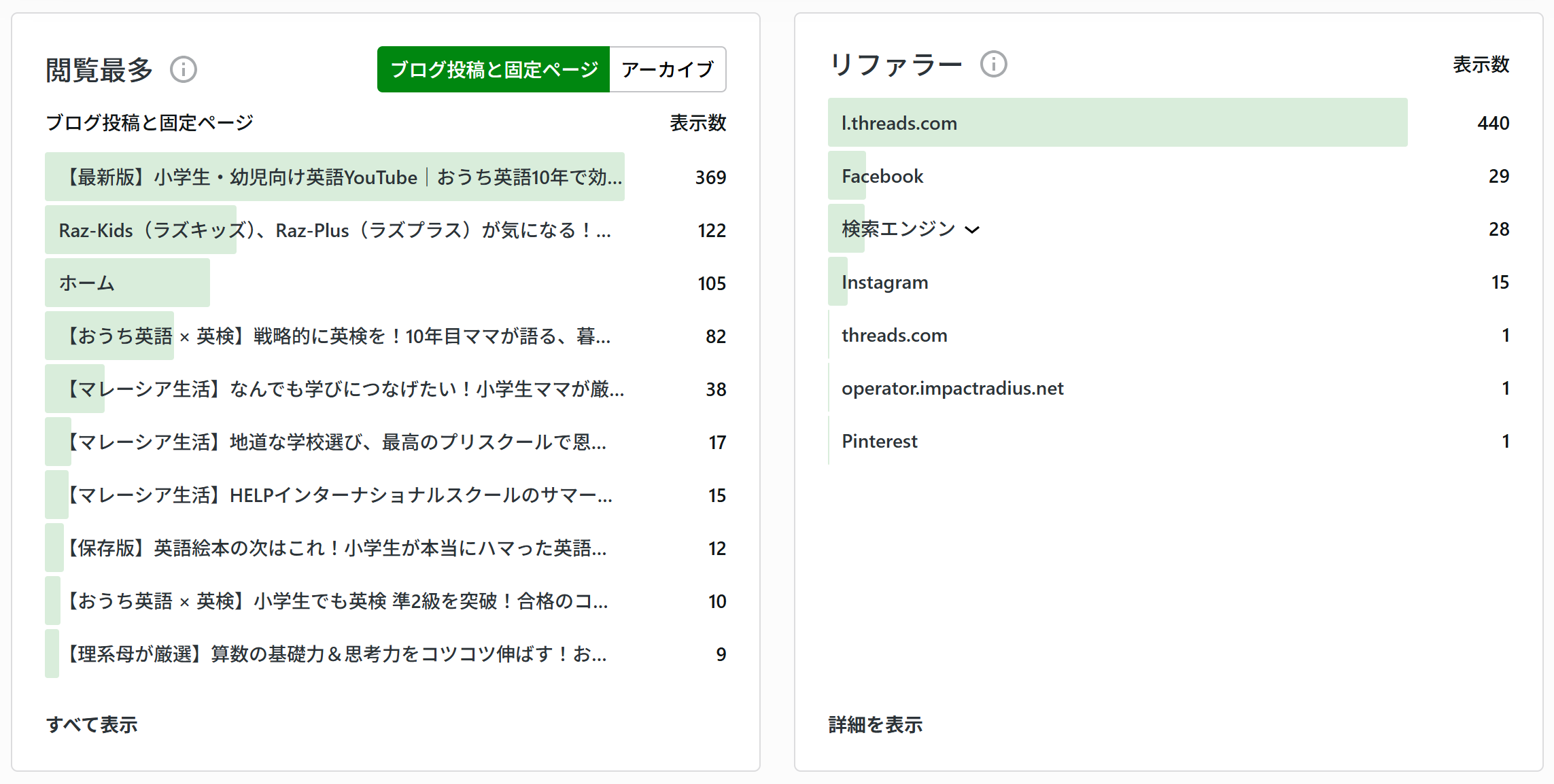
Task: Click Instagram referrer entry
Action: click(884, 283)
